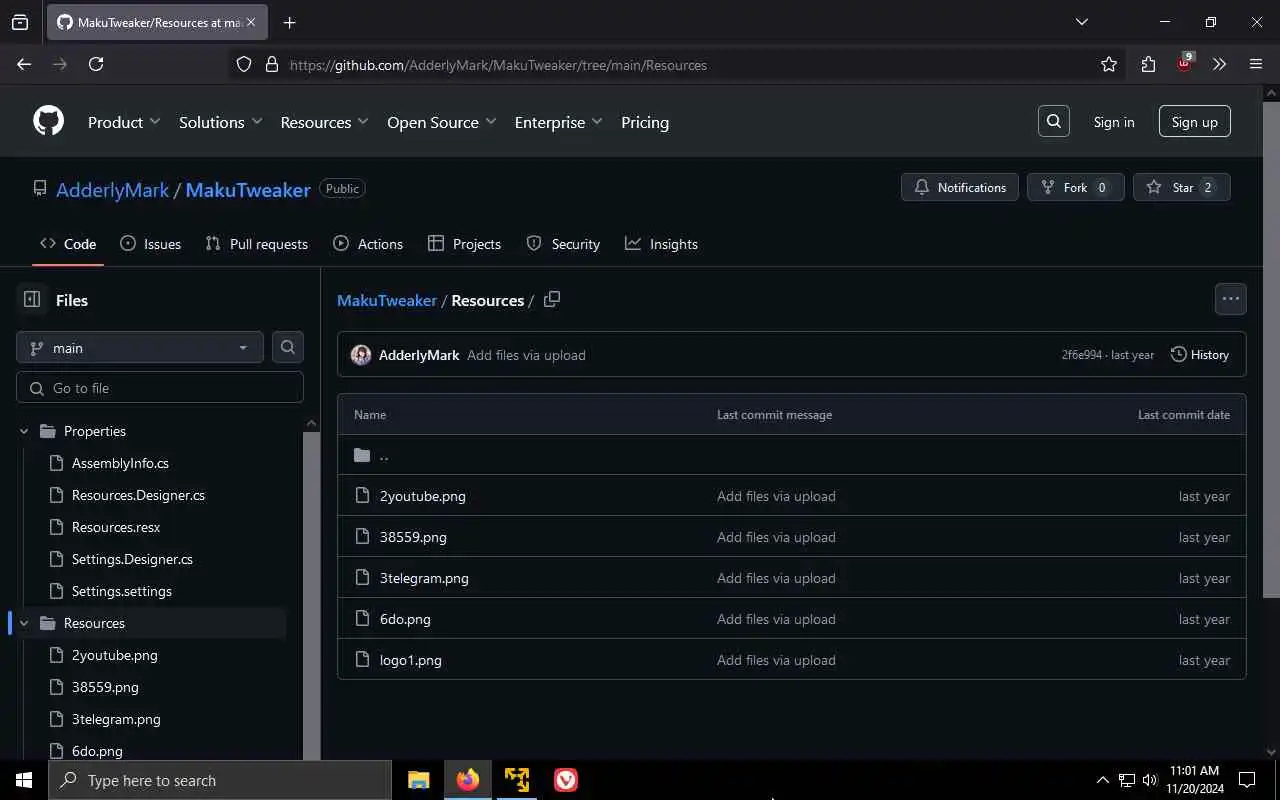Click the volume speaker tray icon
The height and width of the screenshot is (800, 1280).
click(1150, 780)
